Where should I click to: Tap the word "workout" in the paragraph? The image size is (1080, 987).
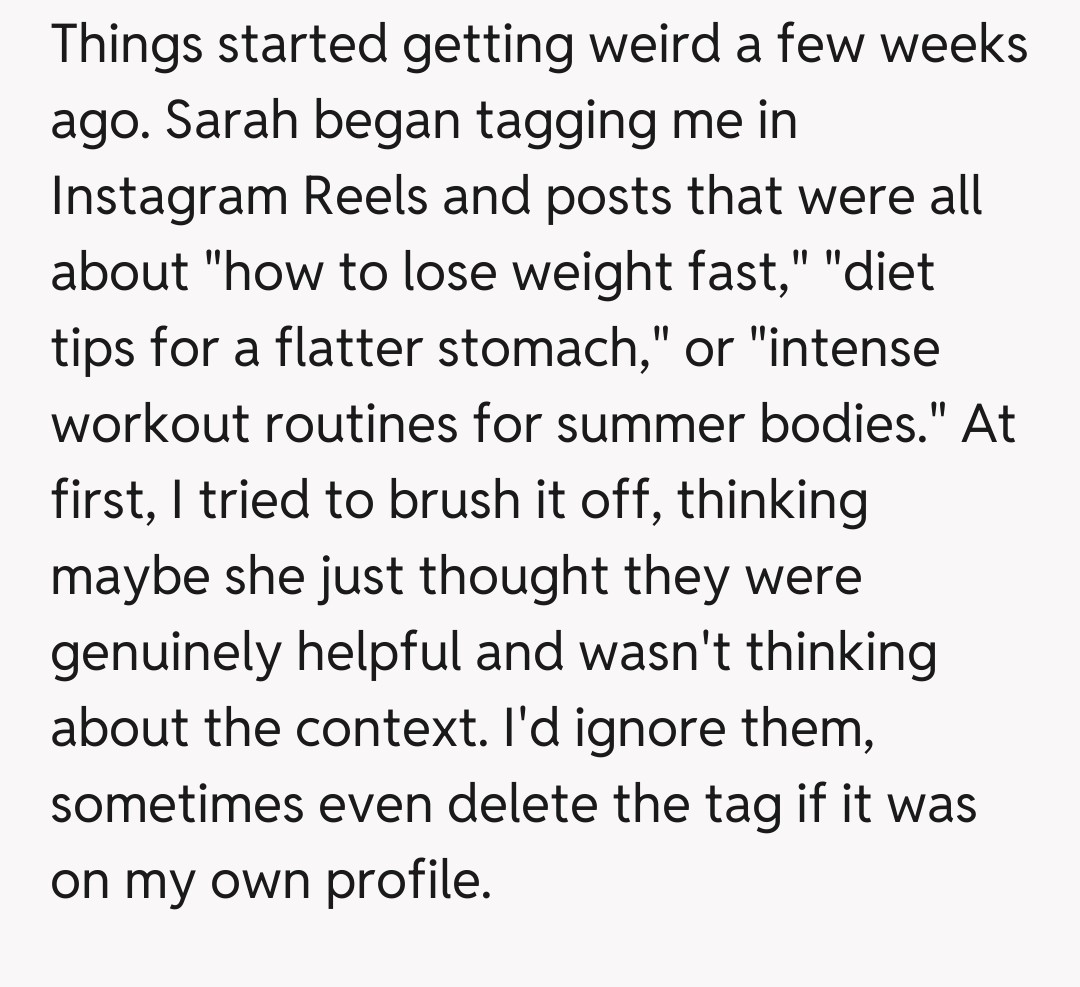(148, 426)
